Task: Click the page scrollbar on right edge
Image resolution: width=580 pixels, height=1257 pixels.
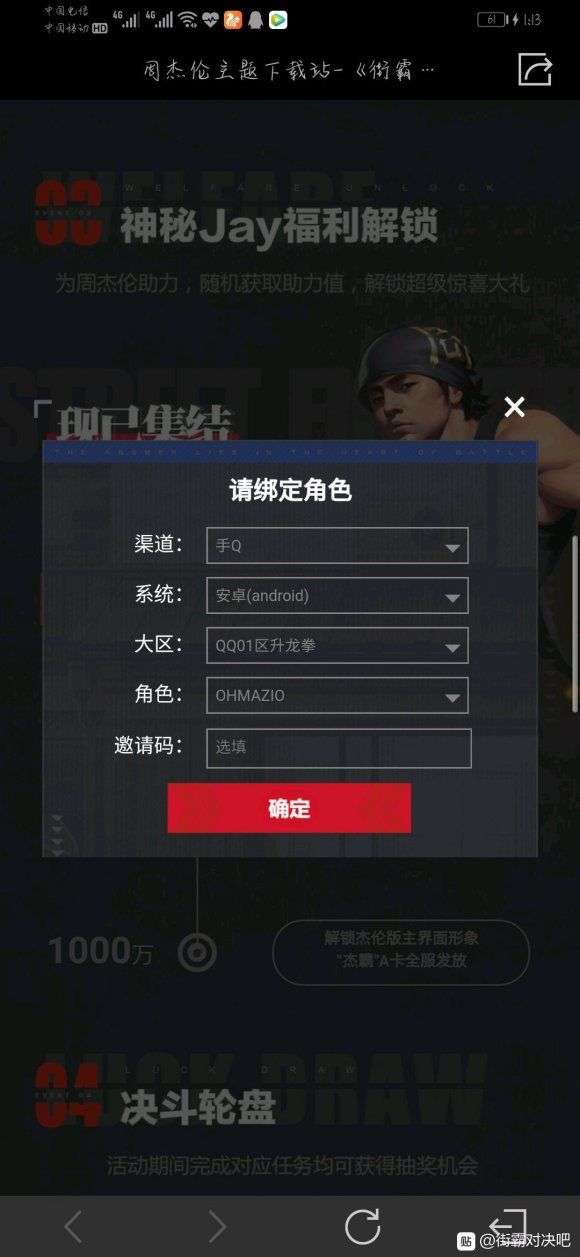Action: coord(575,624)
